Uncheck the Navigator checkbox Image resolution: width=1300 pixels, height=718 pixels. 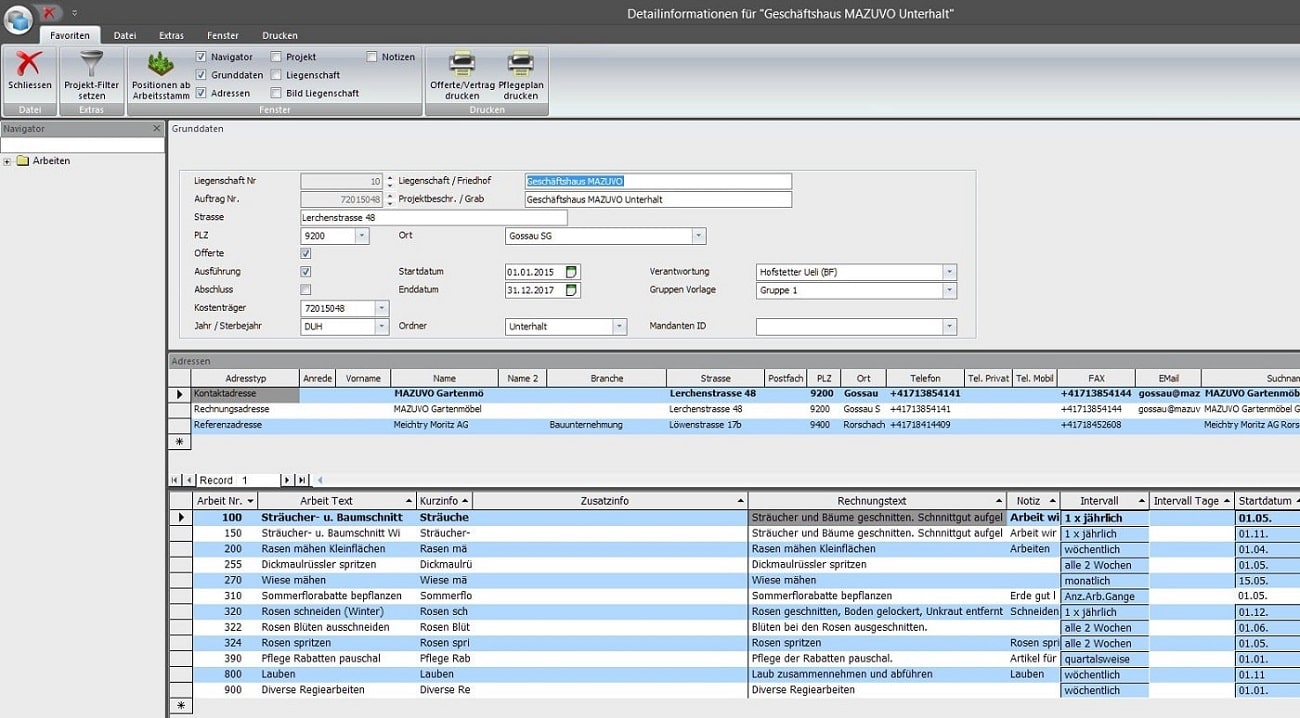(x=202, y=57)
